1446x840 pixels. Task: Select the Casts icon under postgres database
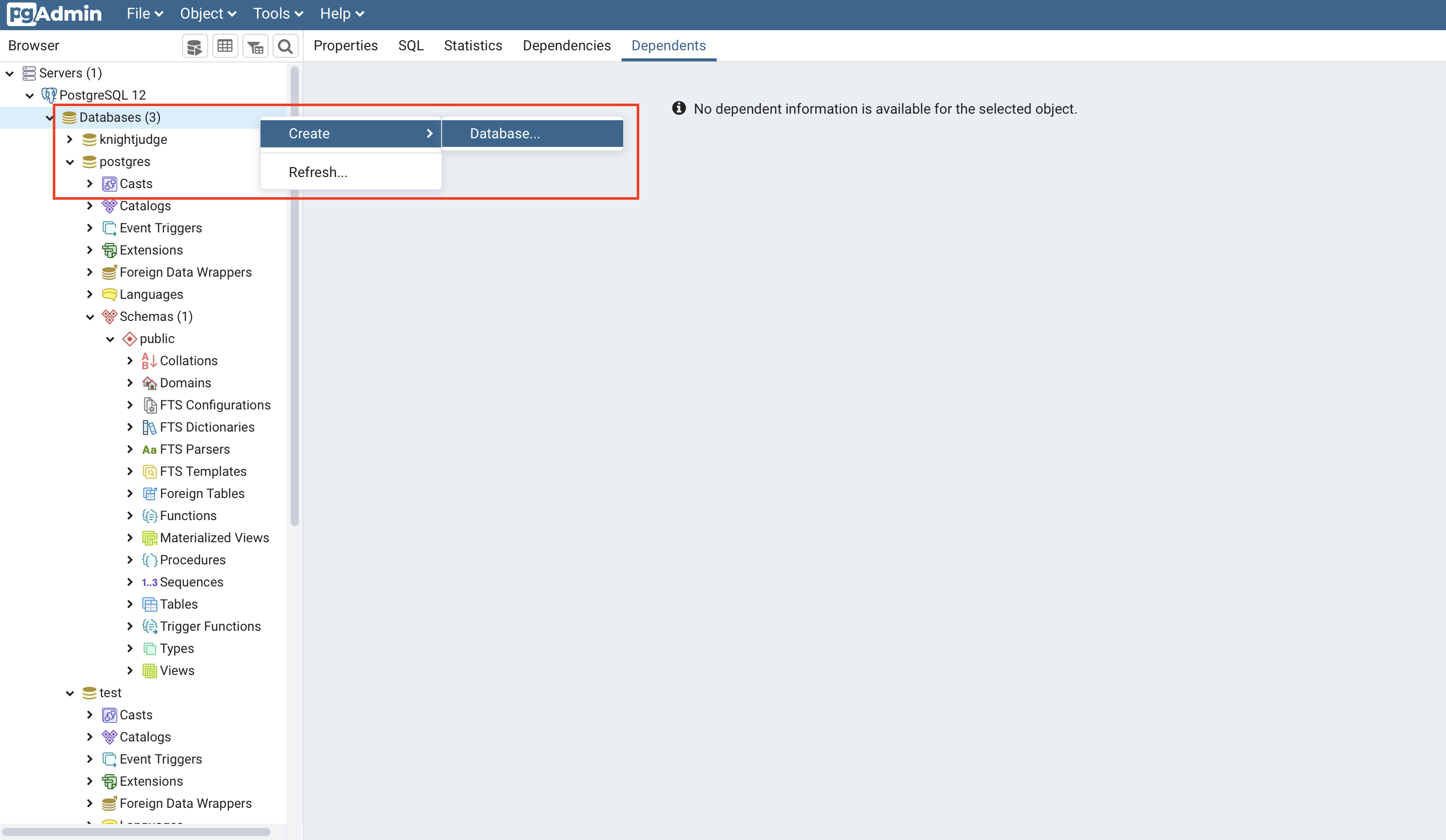(109, 184)
